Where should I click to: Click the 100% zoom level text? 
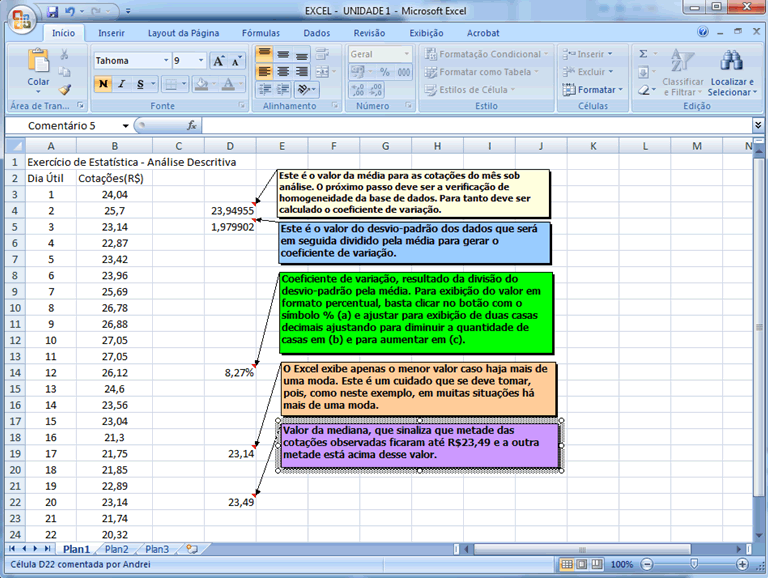pos(621,564)
